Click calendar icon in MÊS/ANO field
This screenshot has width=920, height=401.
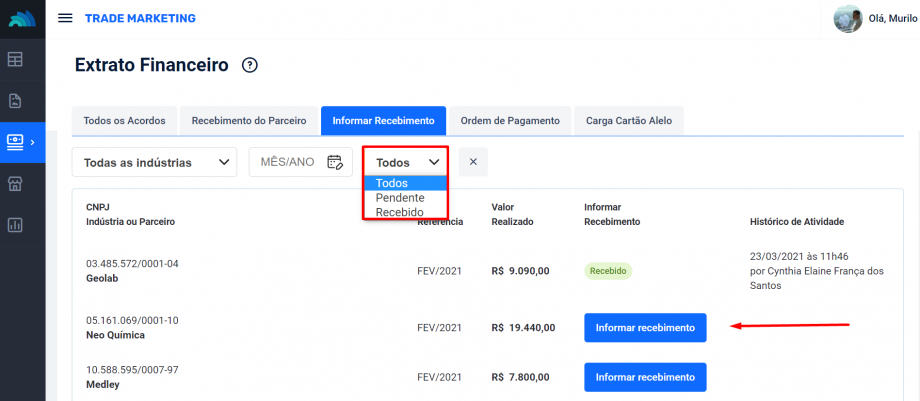point(335,162)
